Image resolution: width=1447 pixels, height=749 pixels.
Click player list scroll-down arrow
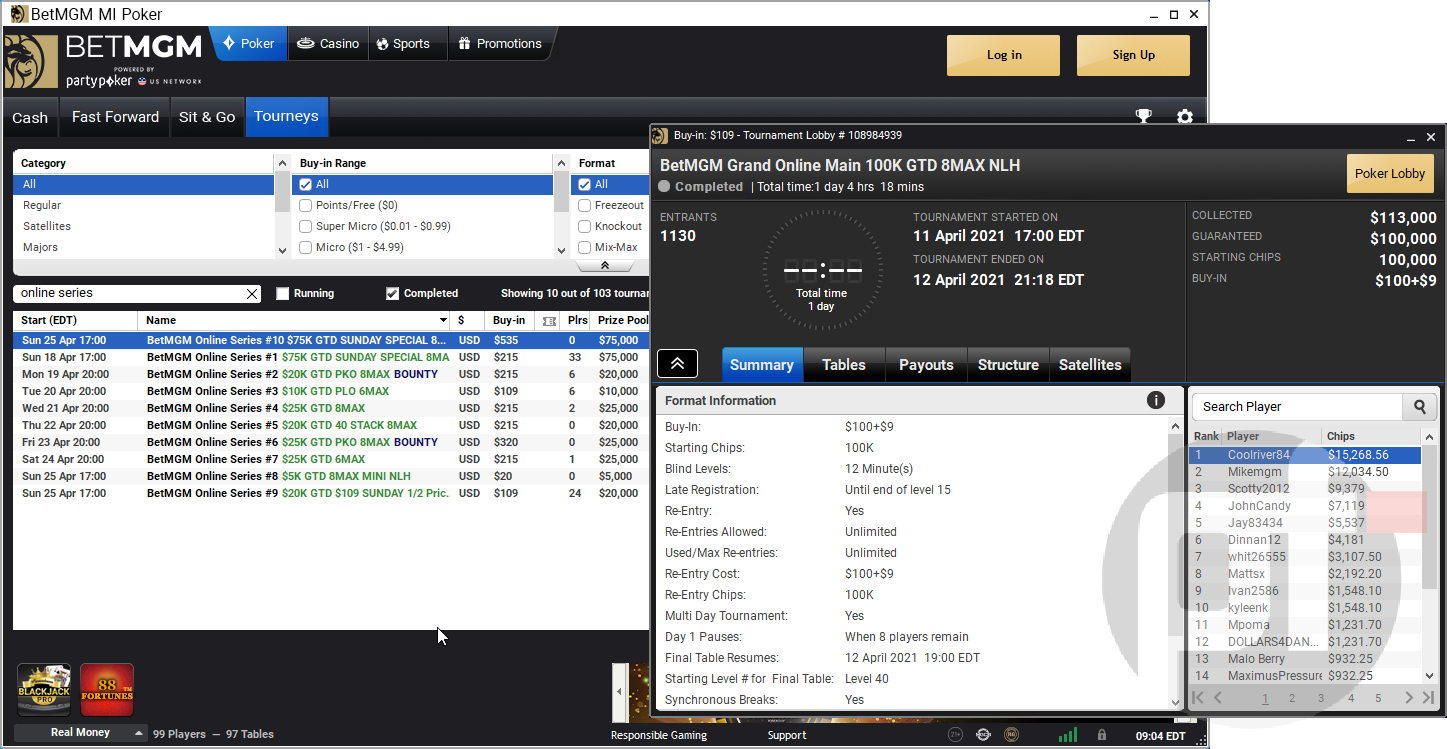[1430, 676]
